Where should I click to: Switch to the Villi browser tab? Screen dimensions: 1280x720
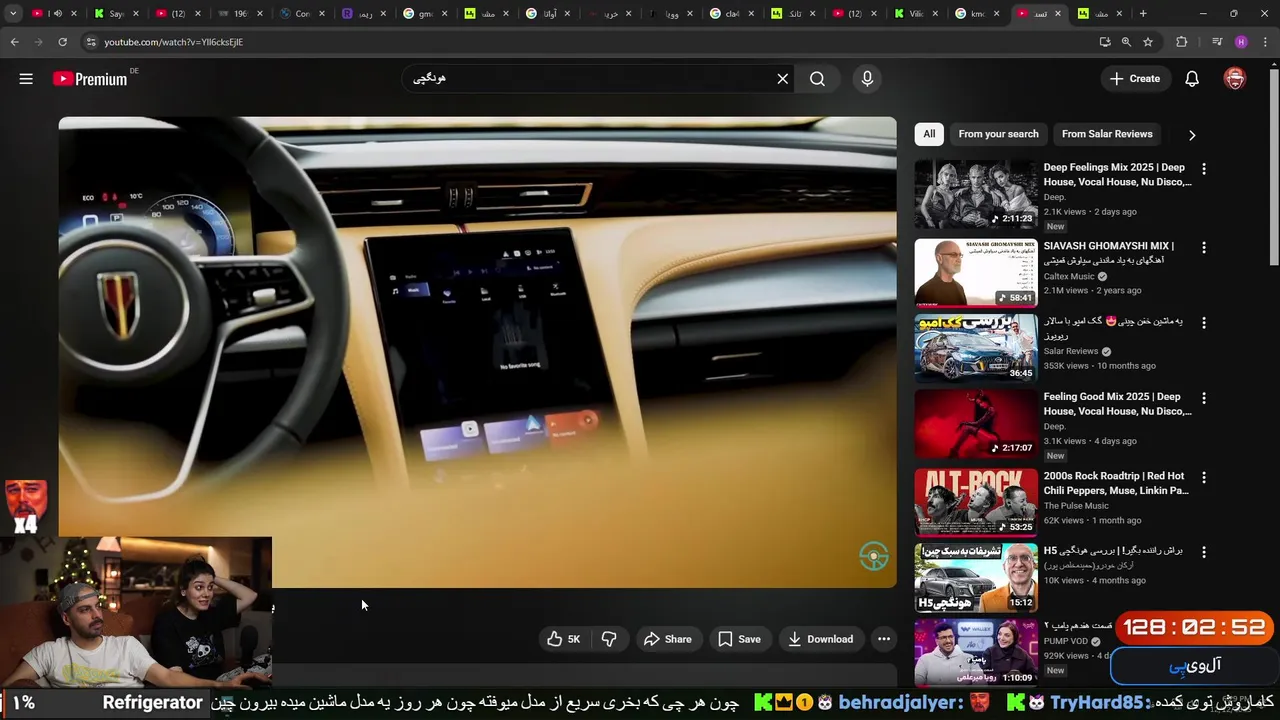pos(917,14)
